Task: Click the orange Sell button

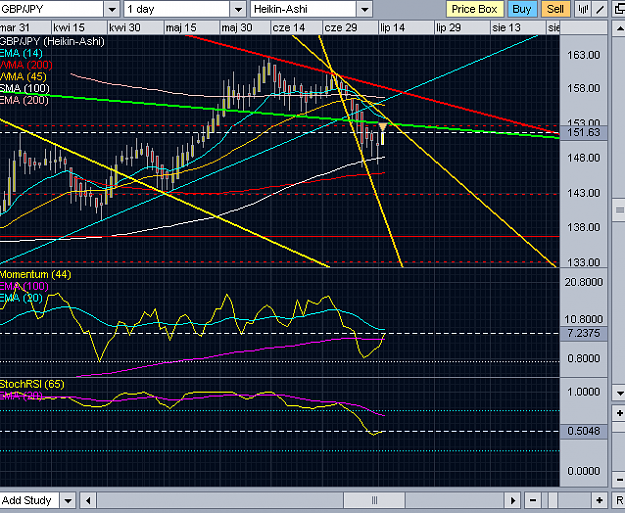Action: [555, 9]
